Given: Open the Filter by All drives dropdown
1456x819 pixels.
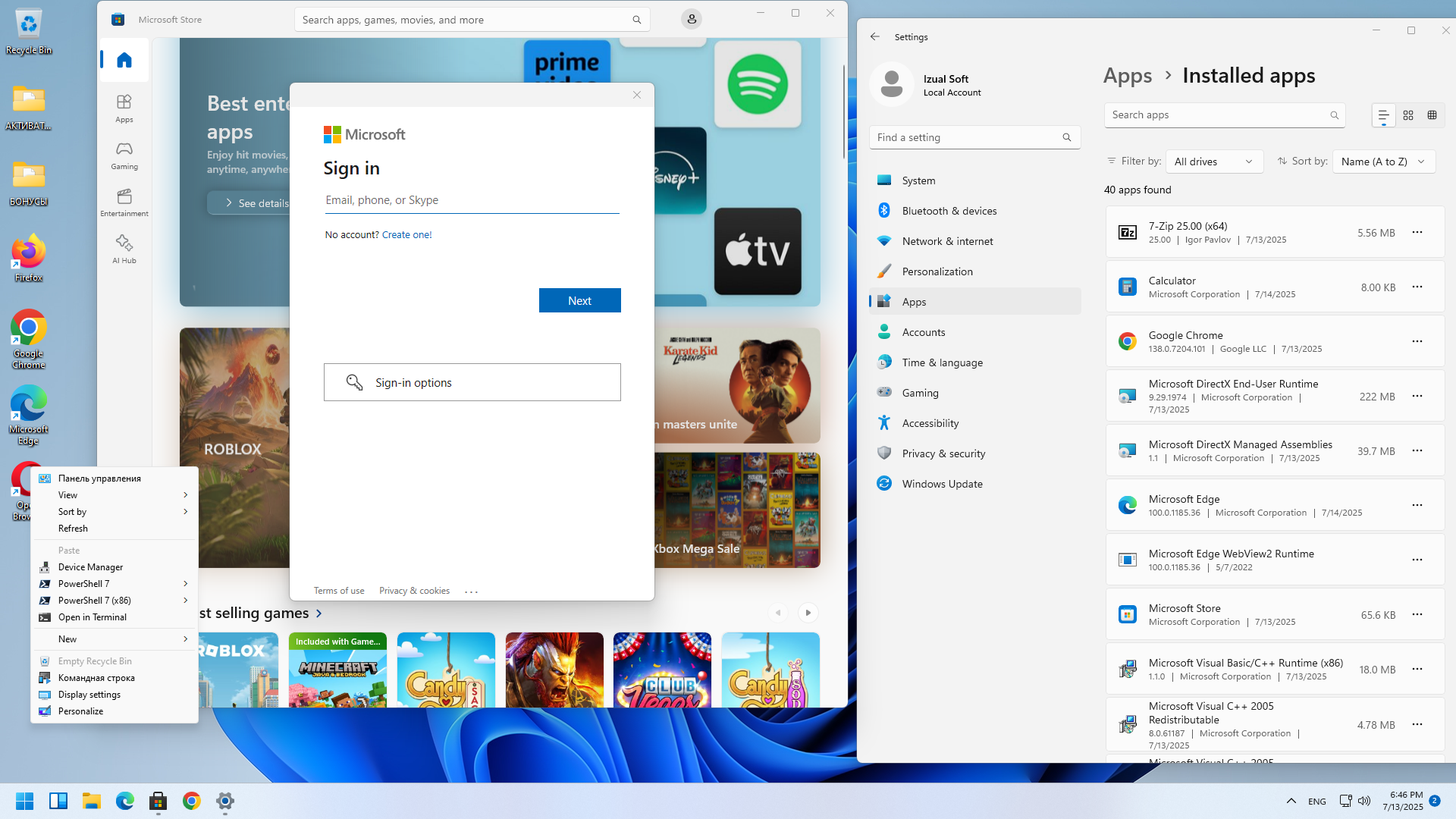Looking at the screenshot, I should point(1213,162).
